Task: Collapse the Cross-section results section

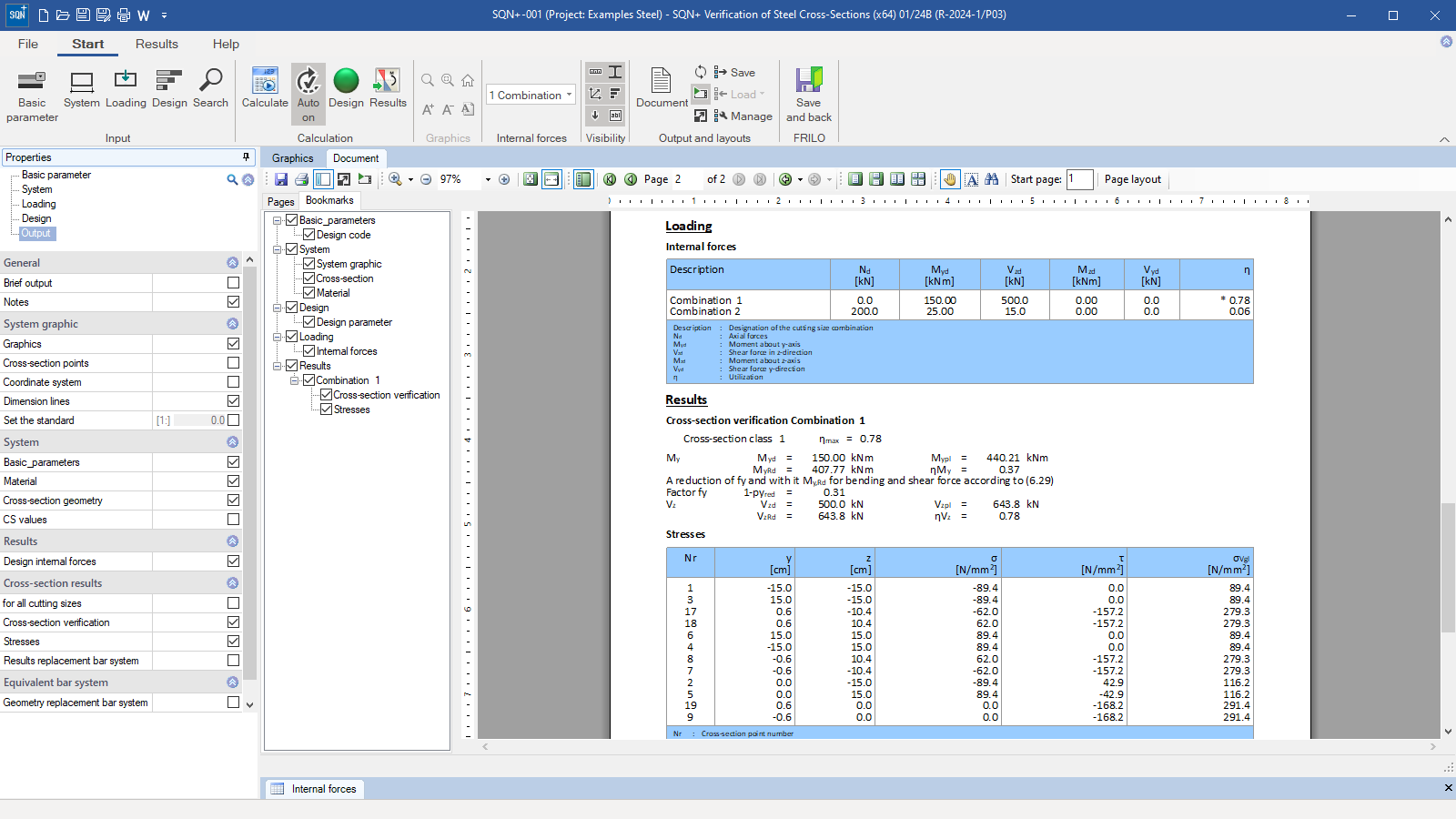Action: (233, 583)
